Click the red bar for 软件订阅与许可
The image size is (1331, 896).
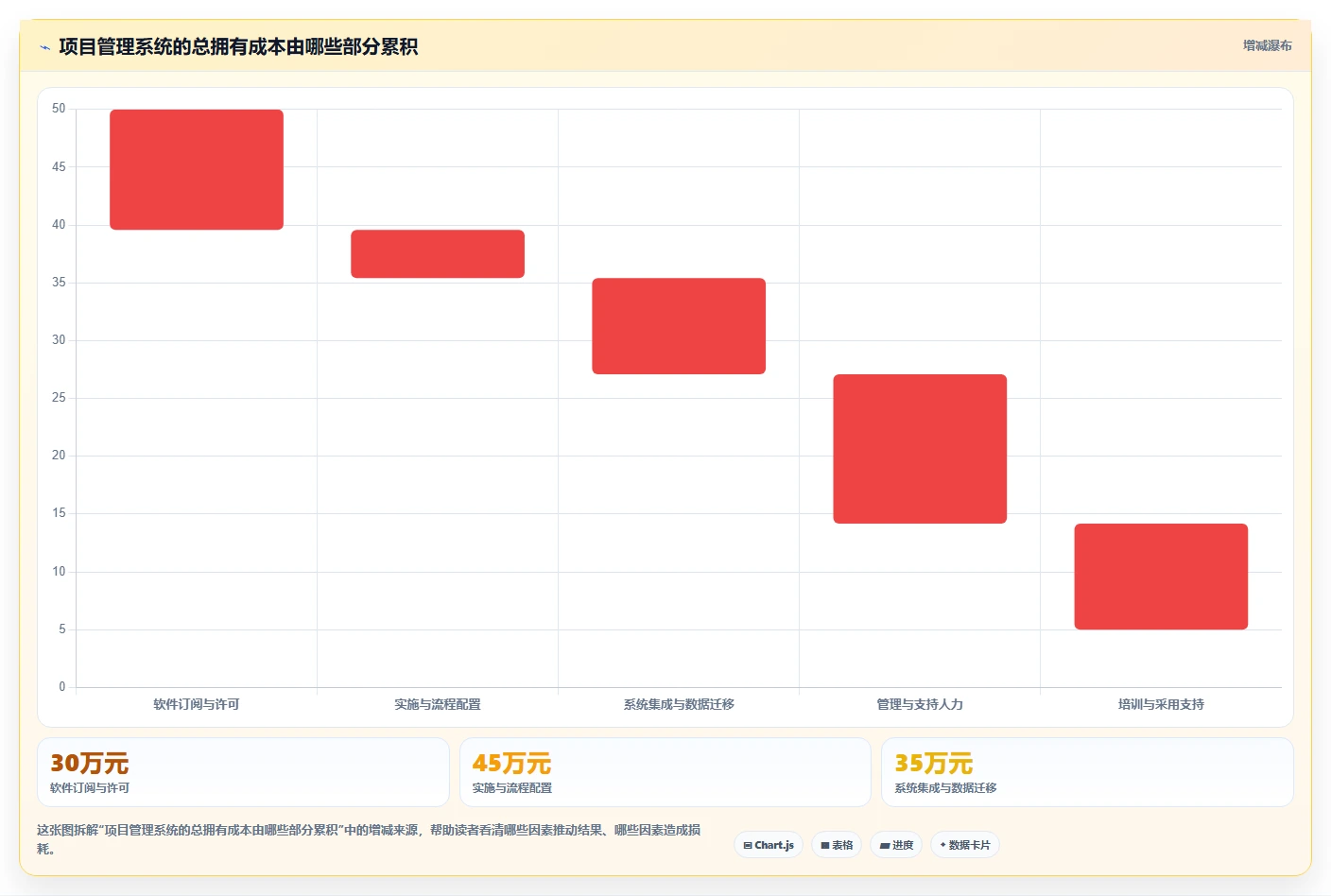(x=197, y=169)
